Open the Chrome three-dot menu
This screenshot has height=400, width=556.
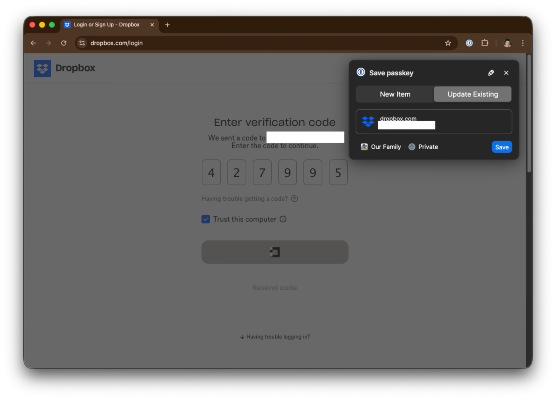pos(523,43)
